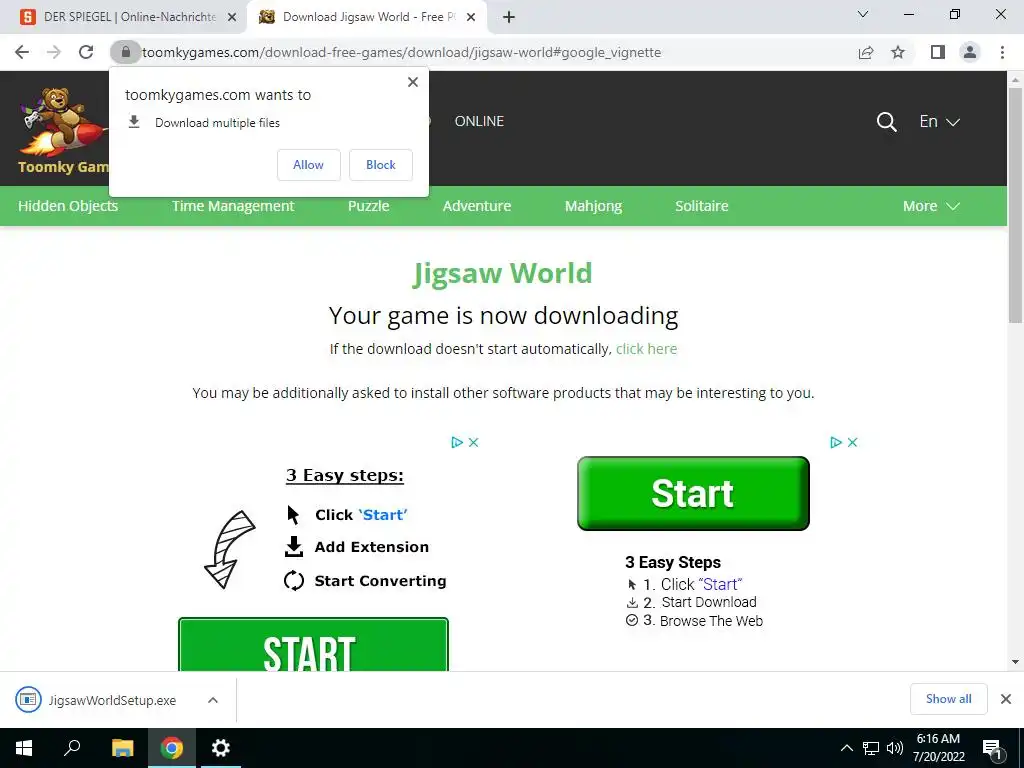The width and height of the screenshot is (1024, 768).
Task: Show all downloads
Action: pyautogui.click(x=948, y=699)
